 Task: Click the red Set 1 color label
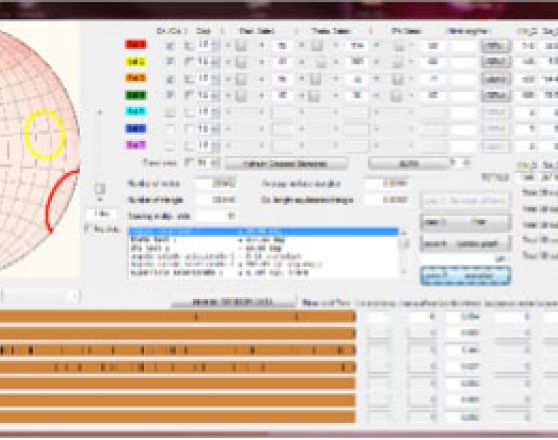tap(136, 44)
